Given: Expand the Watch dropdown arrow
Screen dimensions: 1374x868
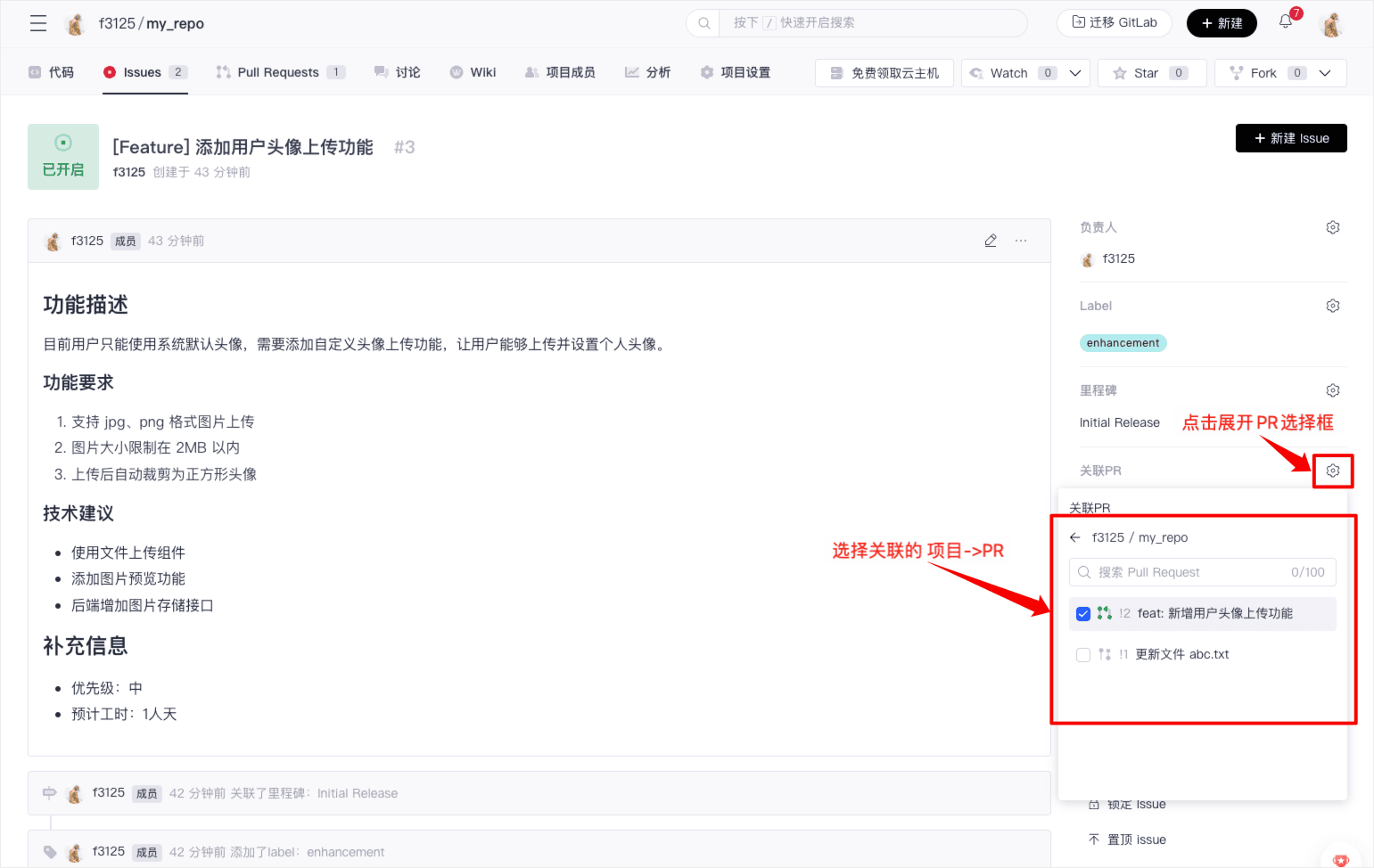Looking at the screenshot, I should [x=1075, y=73].
